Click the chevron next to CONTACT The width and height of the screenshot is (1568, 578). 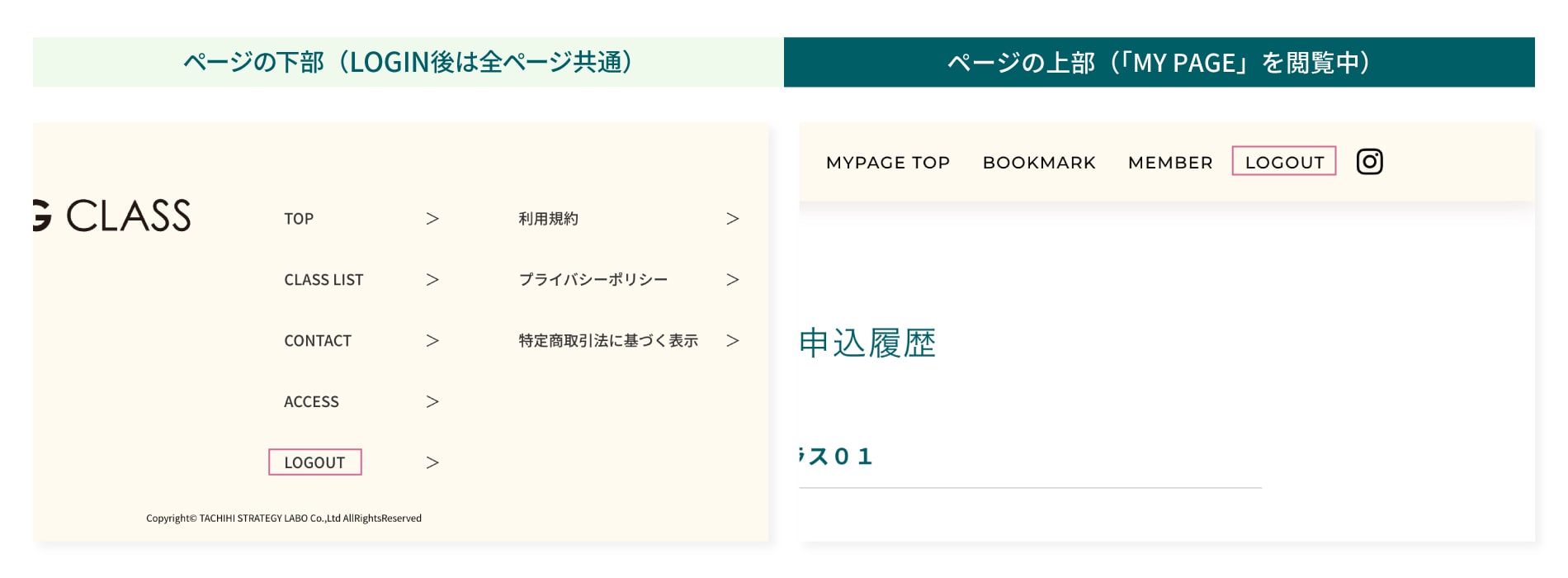tap(432, 341)
